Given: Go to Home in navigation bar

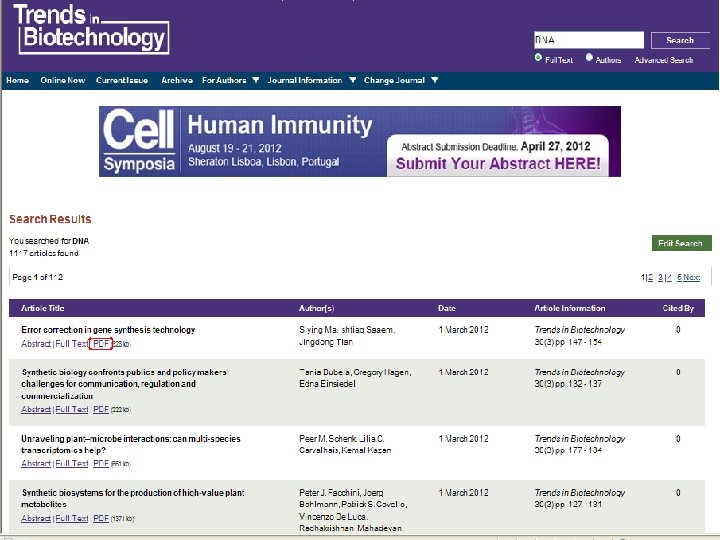Looking at the screenshot, I should pyautogui.click(x=17, y=80).
